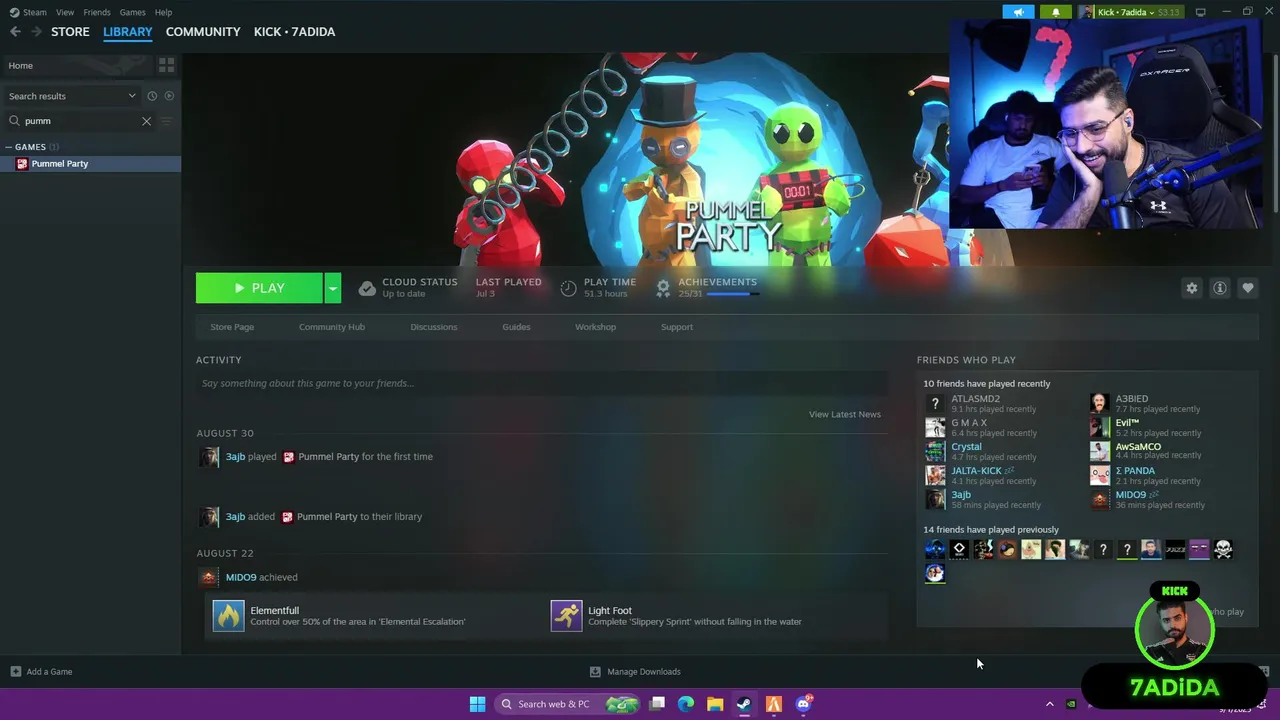Screen dimensions: 1280x720
Task: Open the notifications bell icon
Action: pyautogui.click(x=1056, y=12)
